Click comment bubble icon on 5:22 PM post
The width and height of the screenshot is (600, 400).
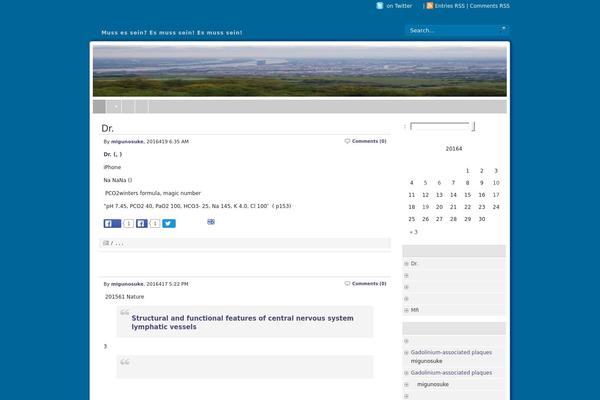coord(347,284)
